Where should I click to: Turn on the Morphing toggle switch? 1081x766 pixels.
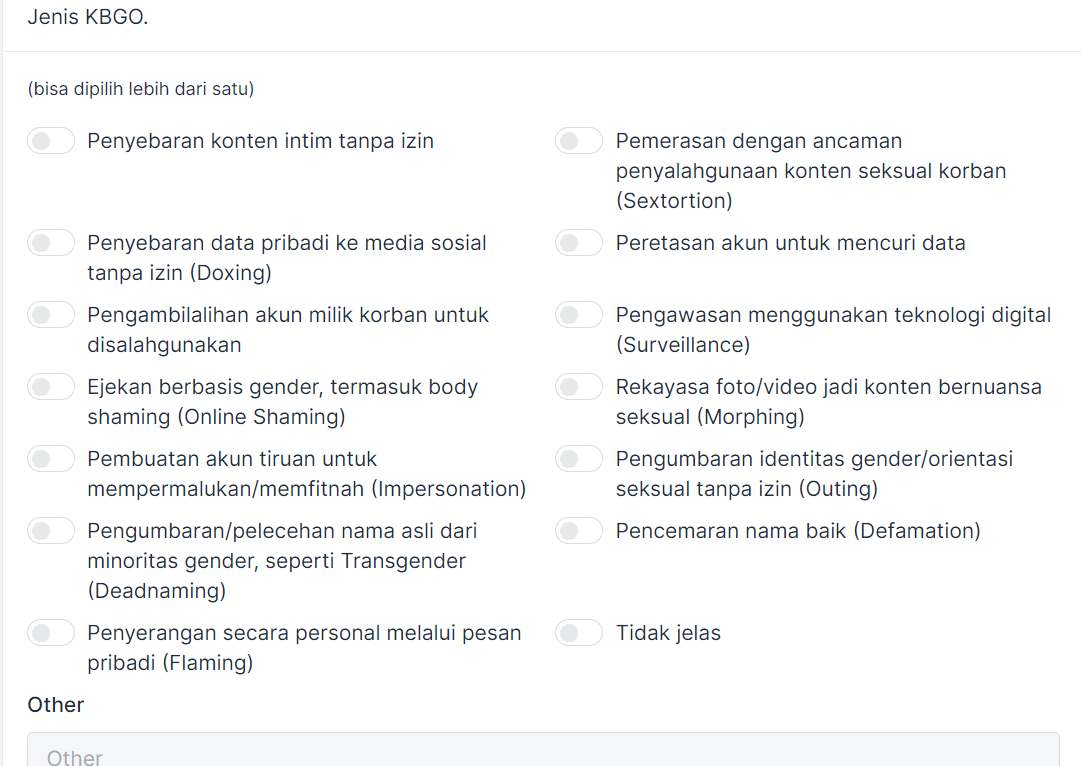click(x=579, y=387)
